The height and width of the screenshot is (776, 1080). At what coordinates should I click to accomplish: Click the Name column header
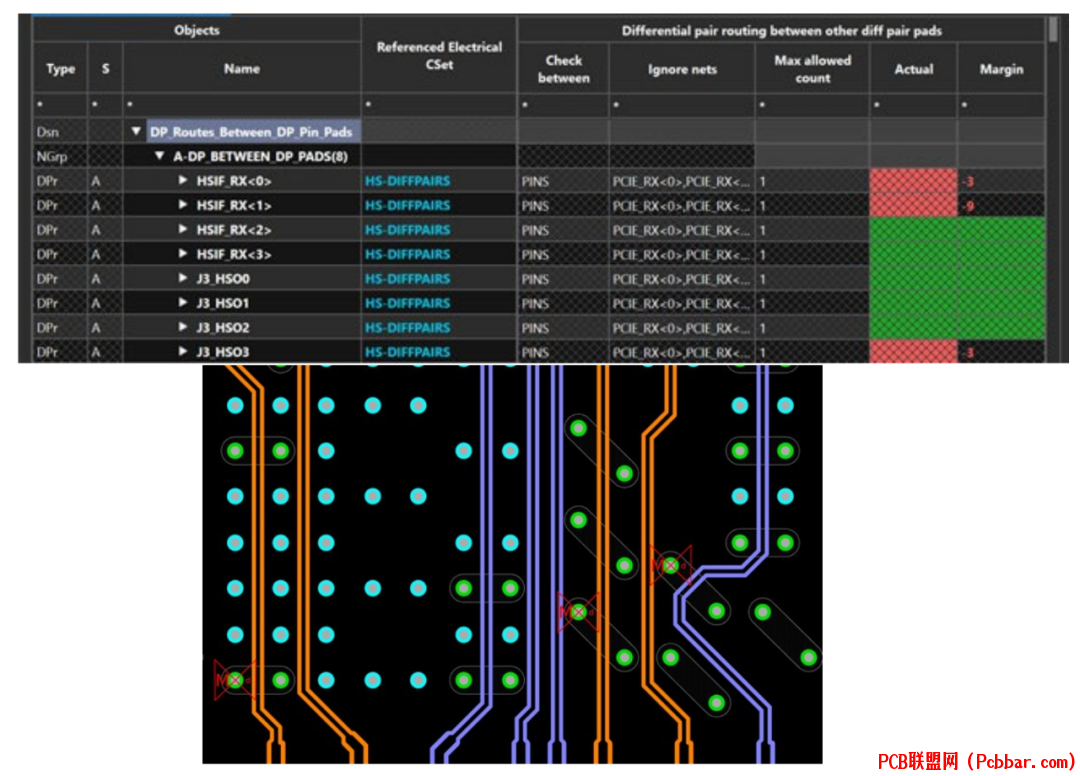242,68
